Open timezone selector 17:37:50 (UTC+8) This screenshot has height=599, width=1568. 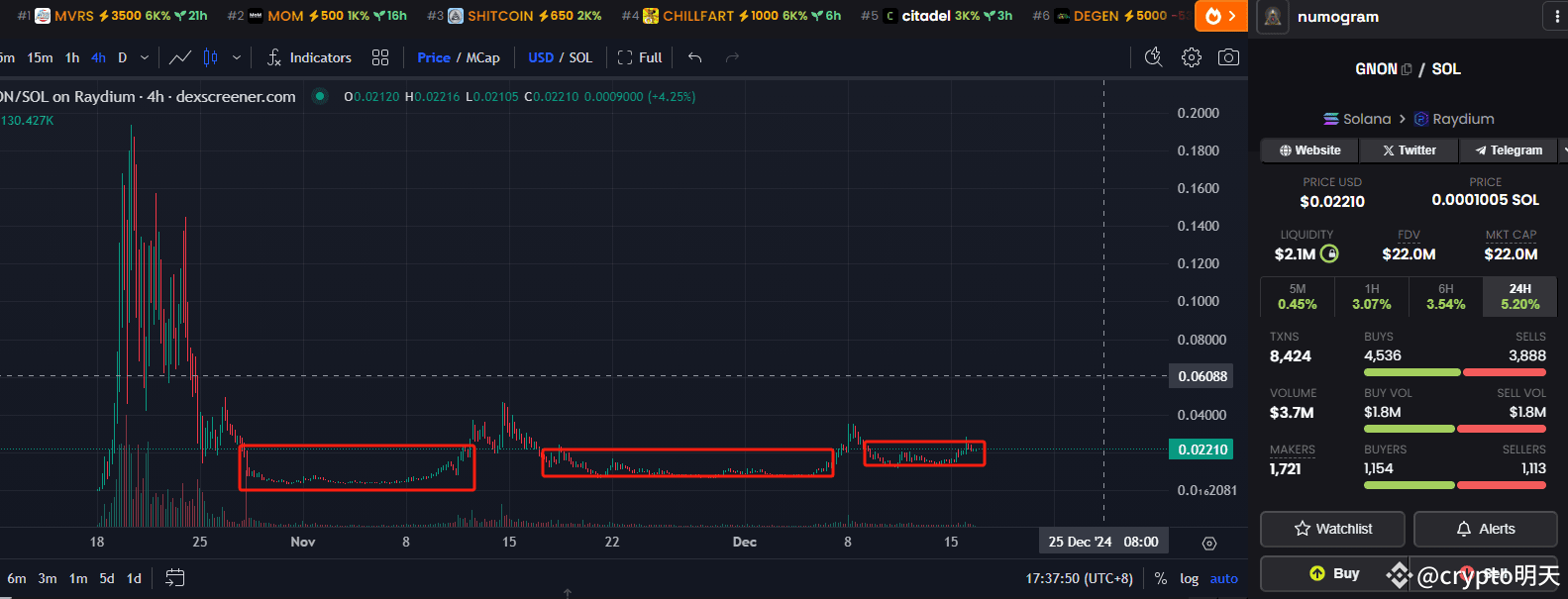click(x=1080, y=578)
